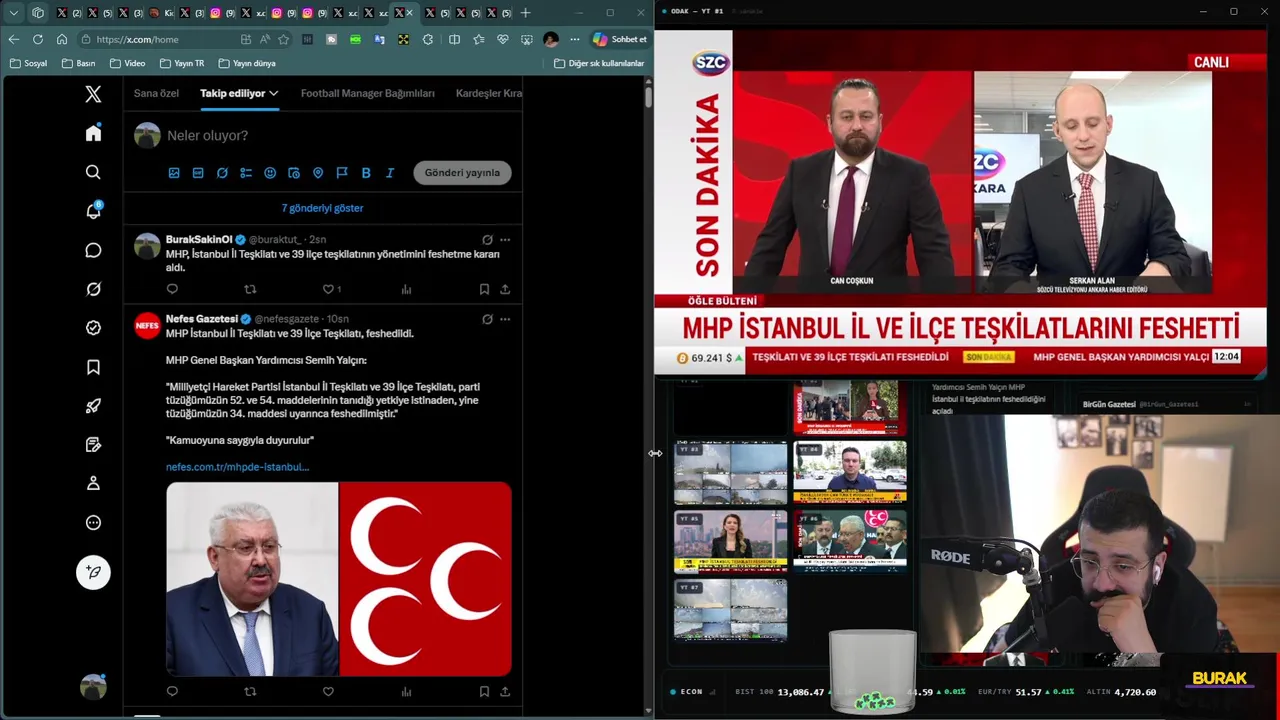The image size is (1280, 720).
Task: Add media image to the new post
Action: tap(174, 173)
